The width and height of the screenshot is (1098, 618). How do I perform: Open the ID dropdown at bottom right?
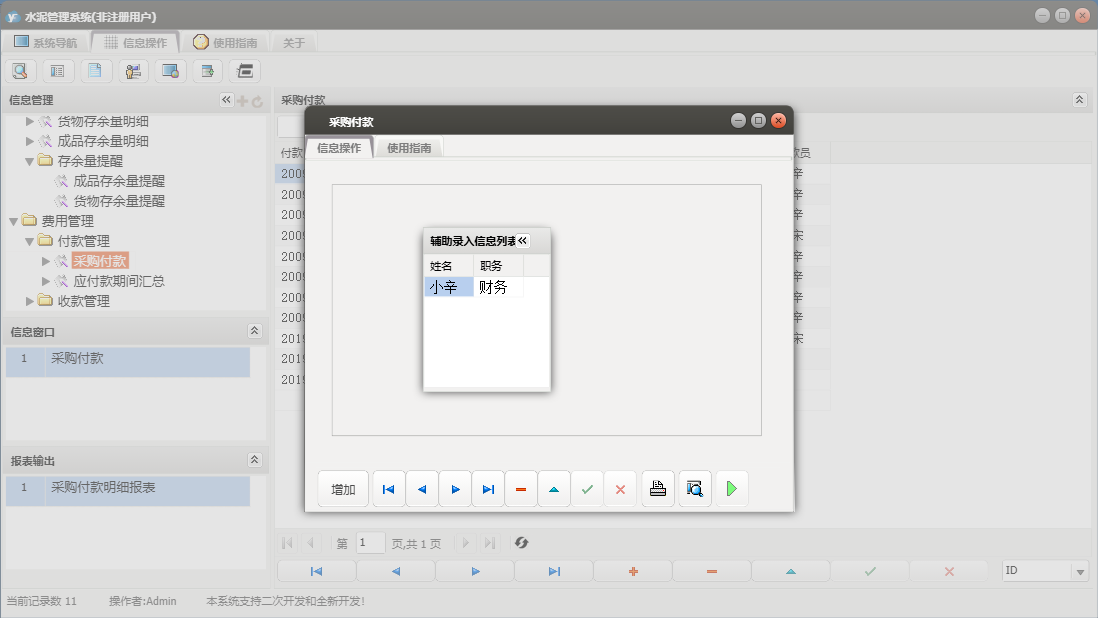(1079, 571)
